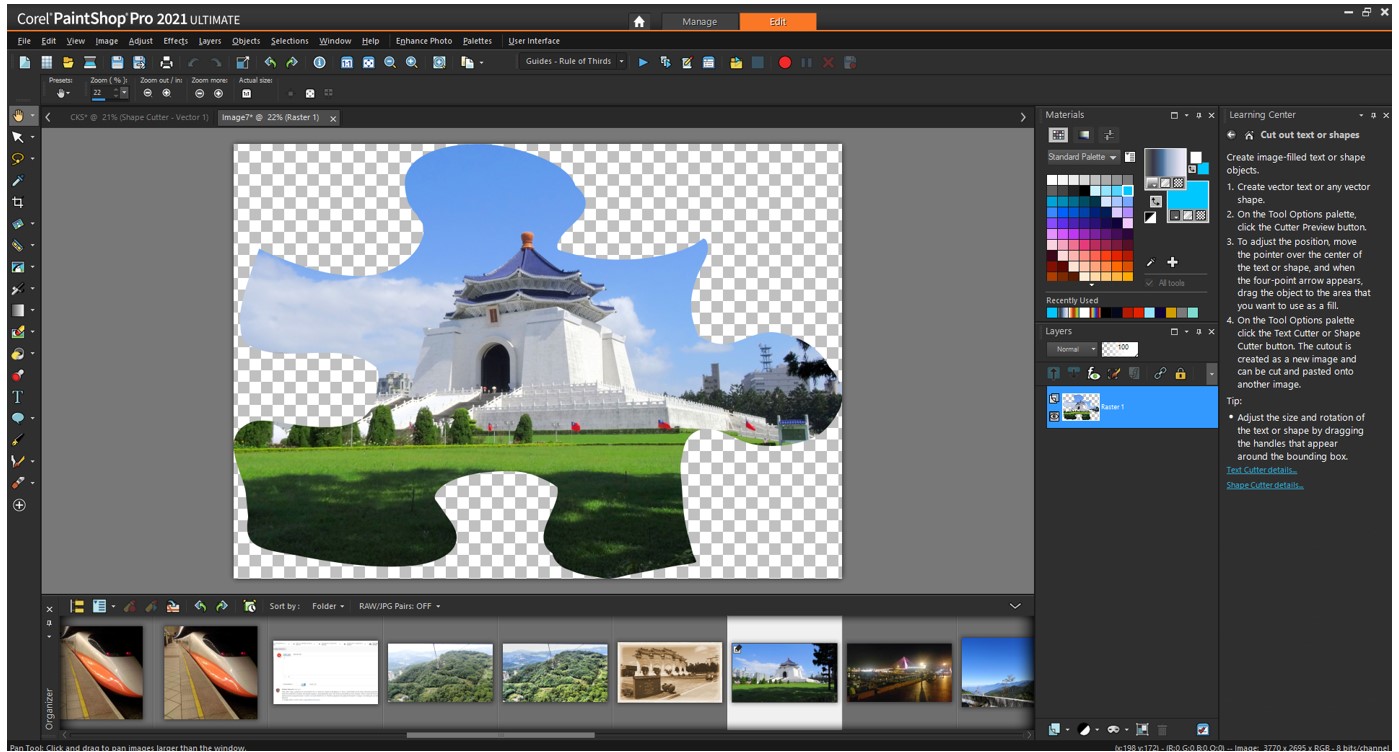1399x752 pixels.
Task: Open the Text Cutter details link
Action: (x=1261, y=470)
